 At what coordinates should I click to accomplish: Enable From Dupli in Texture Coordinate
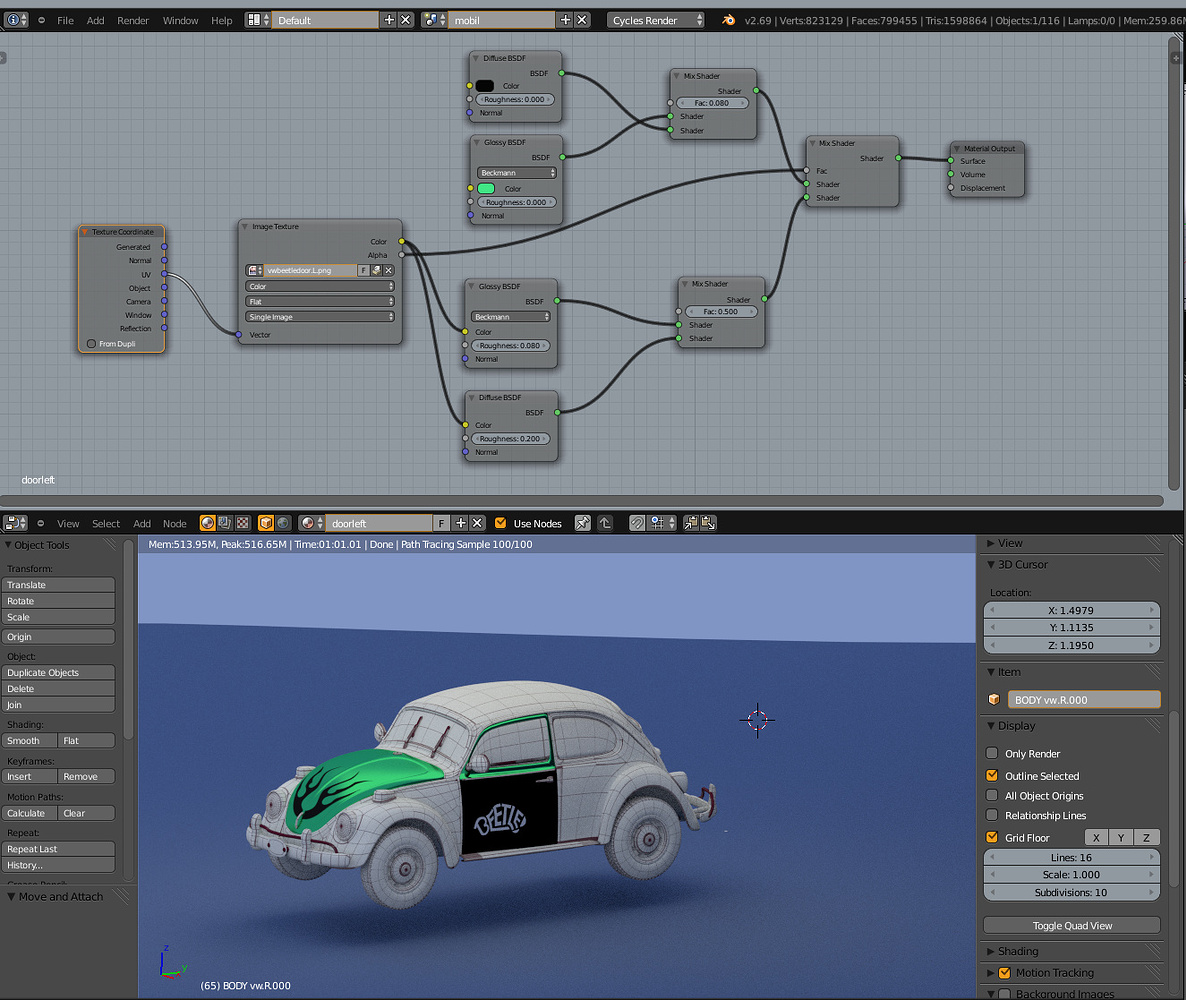(x=92, y=343)
